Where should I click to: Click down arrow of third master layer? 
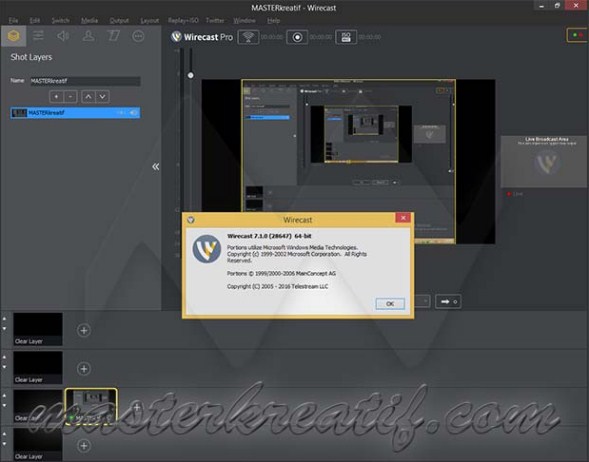(x=5, y=405)
